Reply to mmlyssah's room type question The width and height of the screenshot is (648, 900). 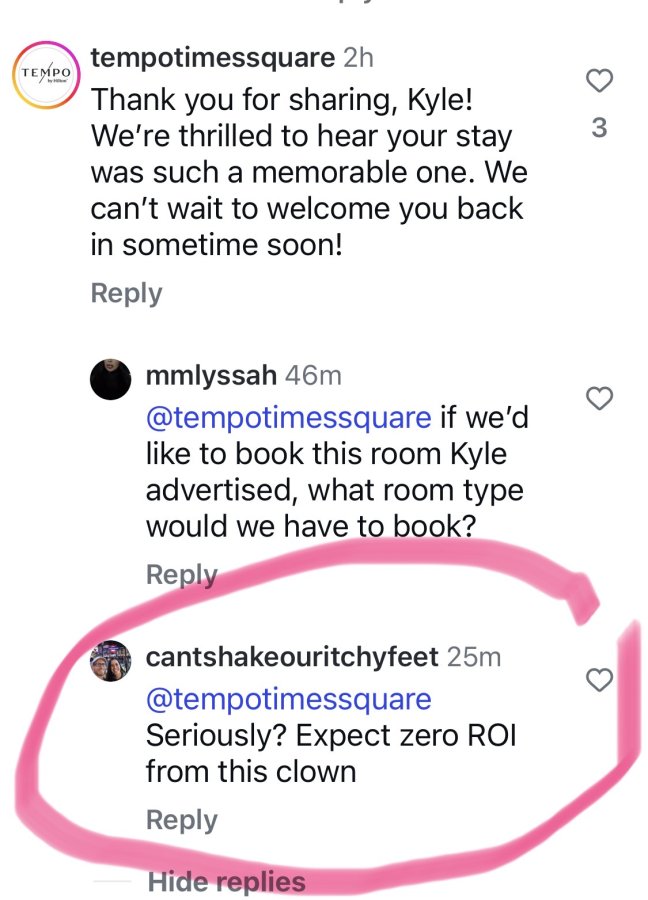tap(181, 574)
